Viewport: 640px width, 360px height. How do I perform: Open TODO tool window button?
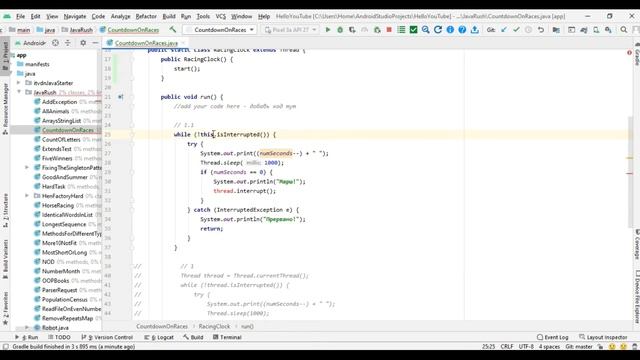click(59, 337)
